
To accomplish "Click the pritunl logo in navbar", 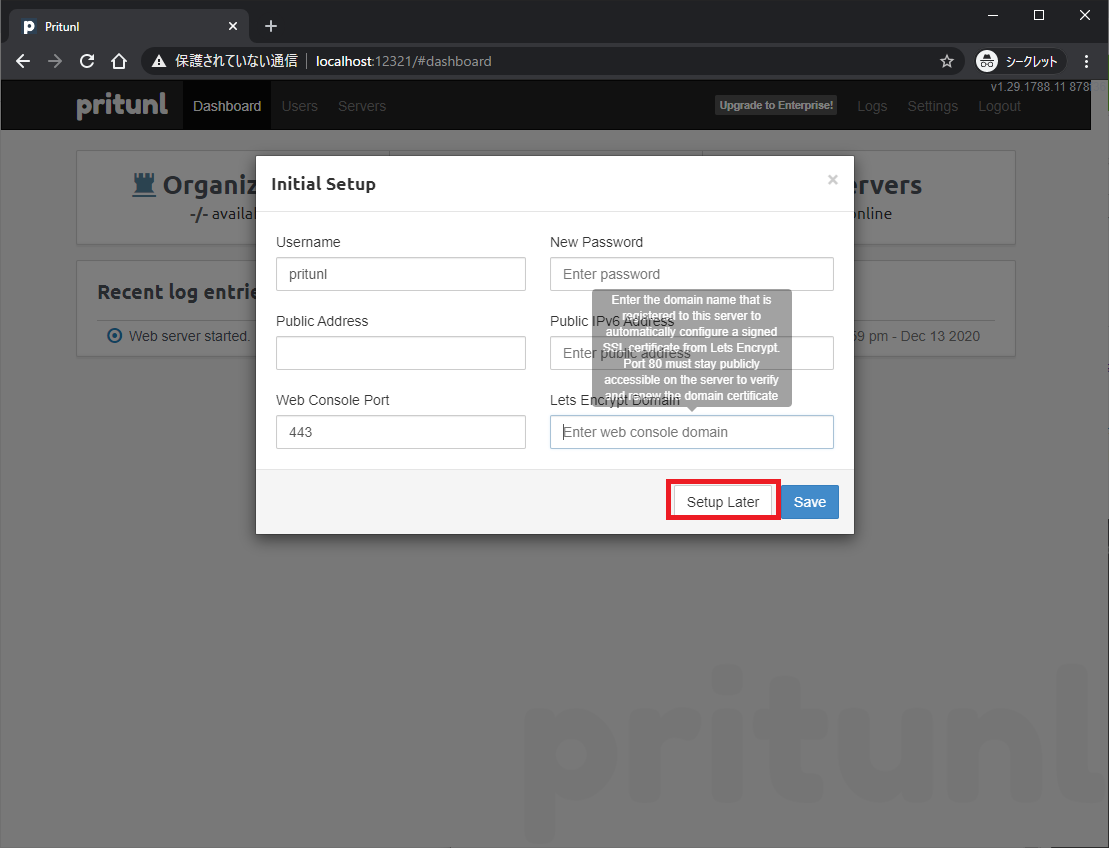I will (x=122, y=105).
